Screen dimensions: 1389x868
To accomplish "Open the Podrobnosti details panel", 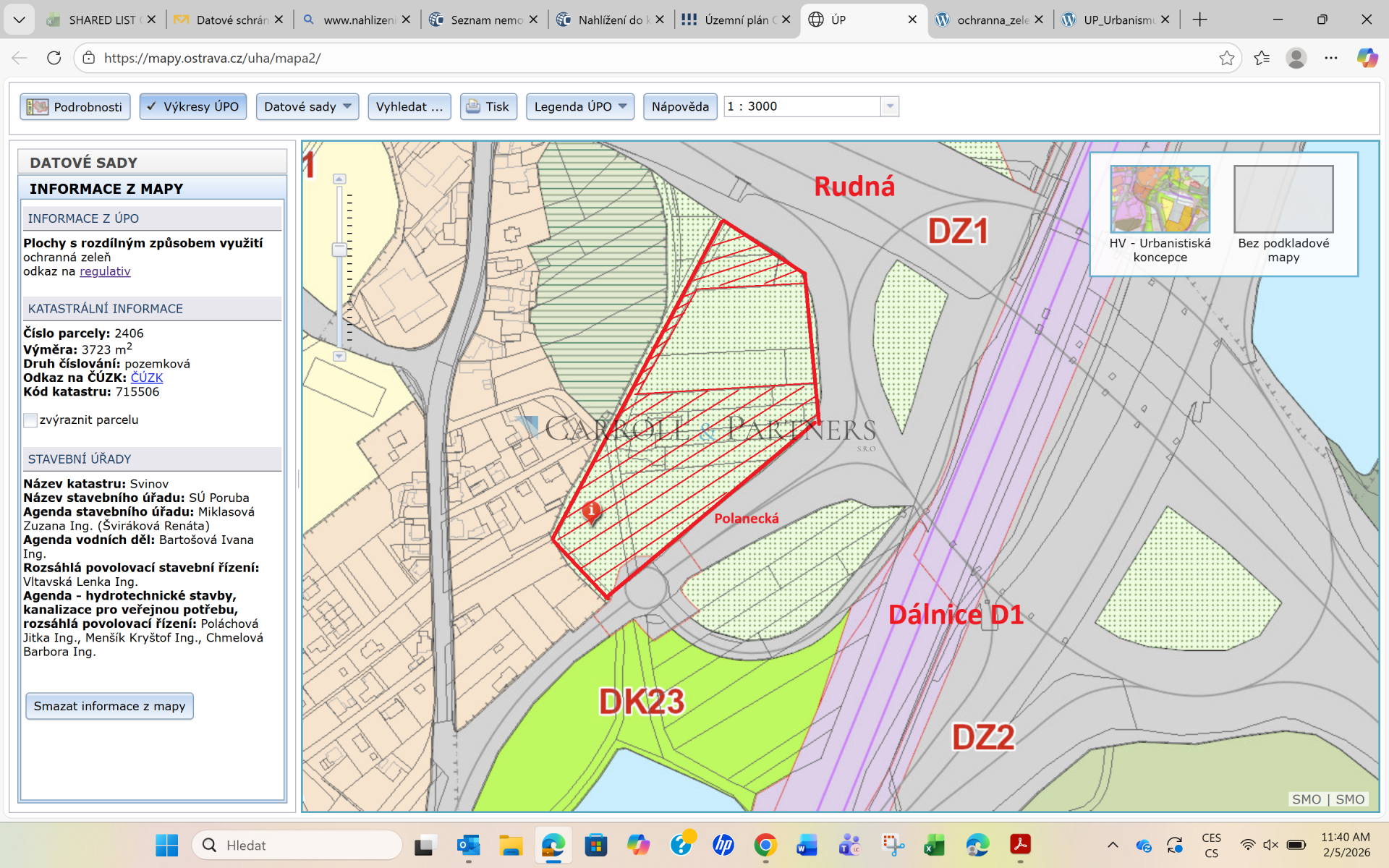I will pos(75,107).
